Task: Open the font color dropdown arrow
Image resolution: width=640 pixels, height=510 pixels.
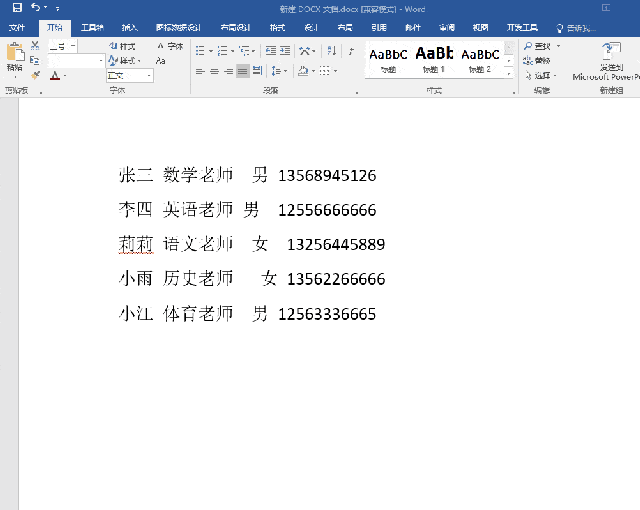Action: pos(65,75)
